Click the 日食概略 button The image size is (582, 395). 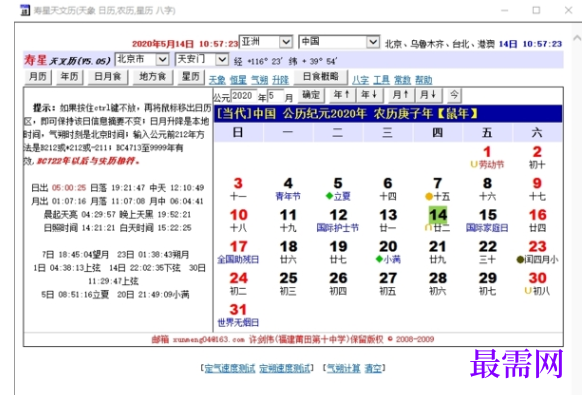click(x=321, y=77)
